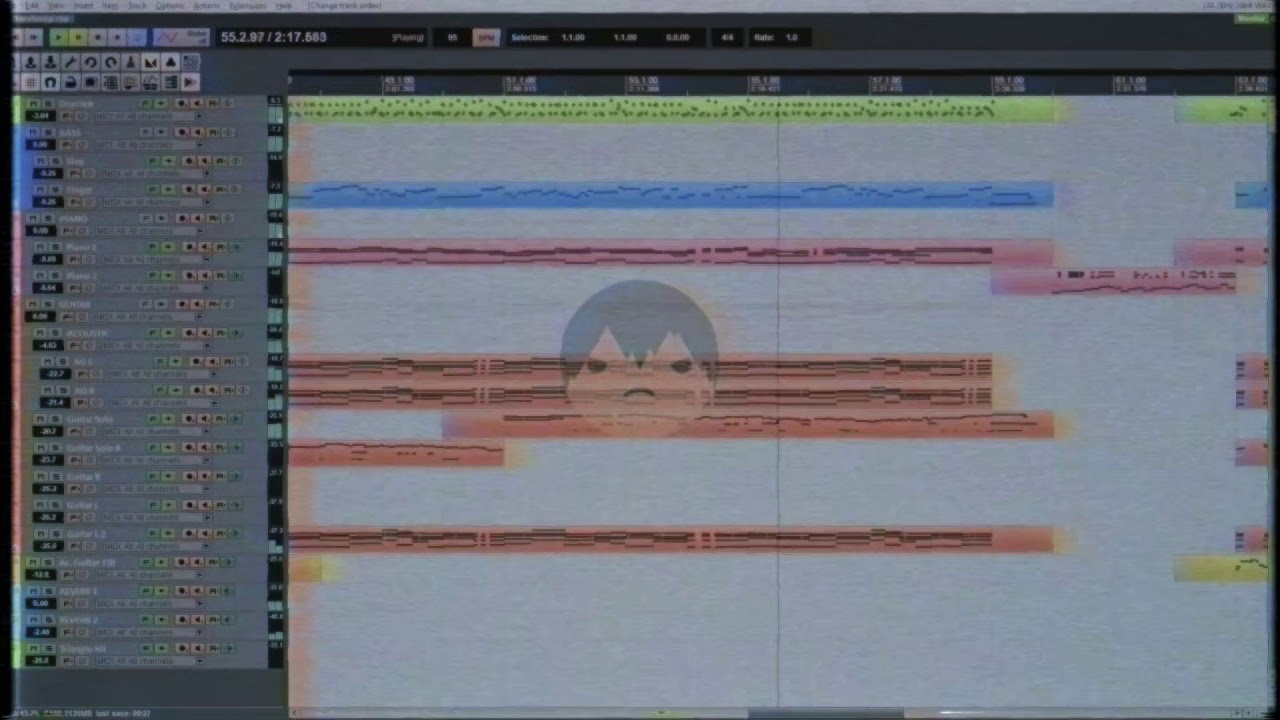Screen dimensions: 1280x720
Task: Toggle the grid lines toolbar icon
Action: click(31, 82)
